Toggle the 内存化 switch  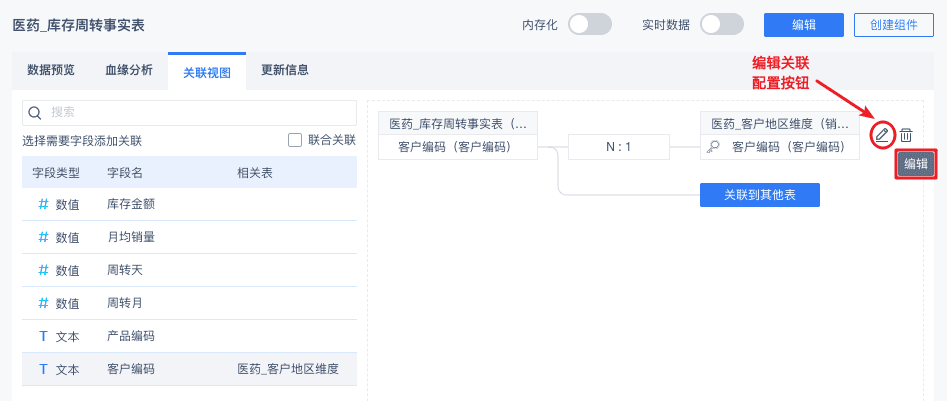pyautogui.click(x=589, y=25)
